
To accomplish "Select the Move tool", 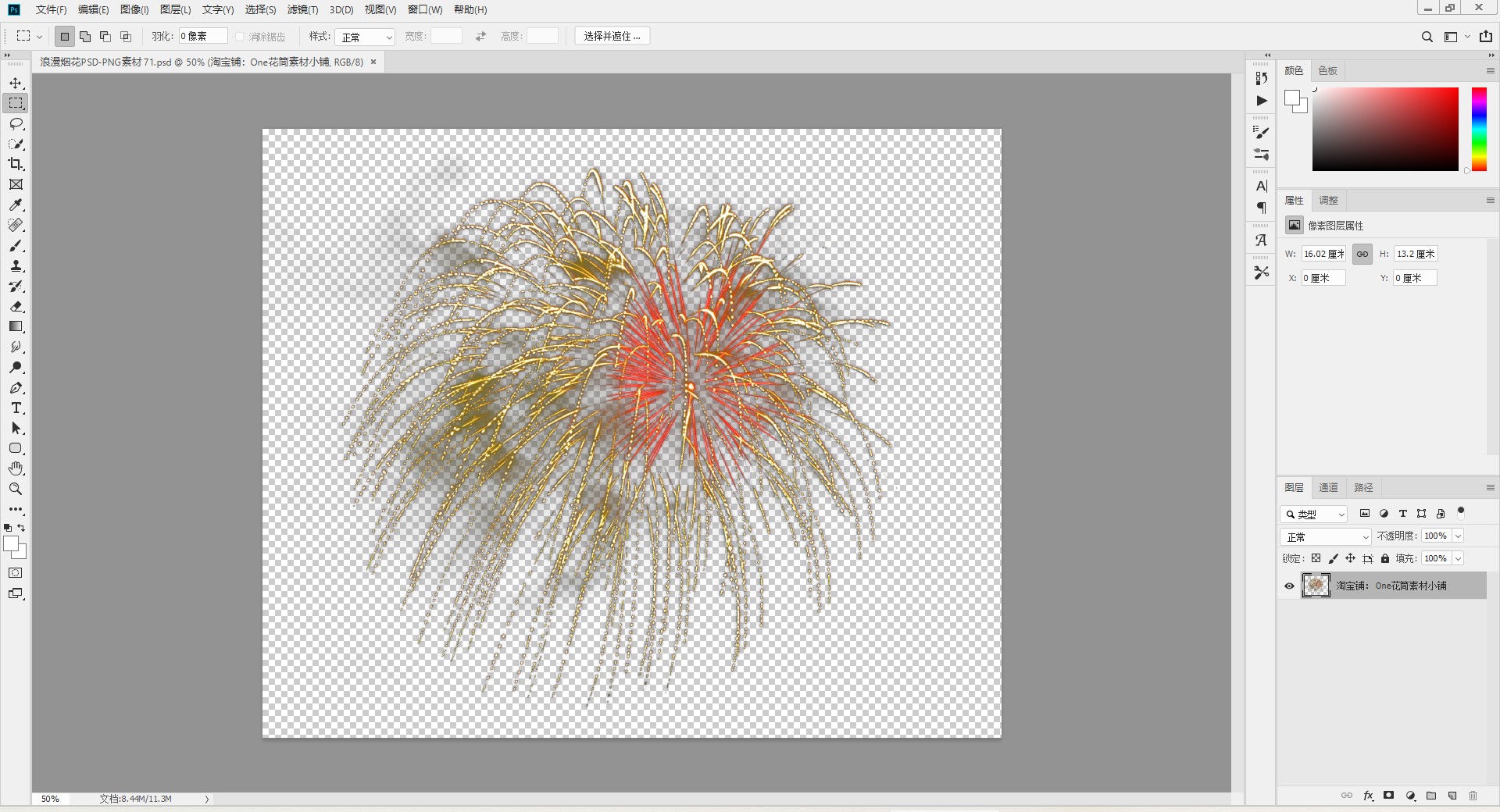I will point(16,83).
